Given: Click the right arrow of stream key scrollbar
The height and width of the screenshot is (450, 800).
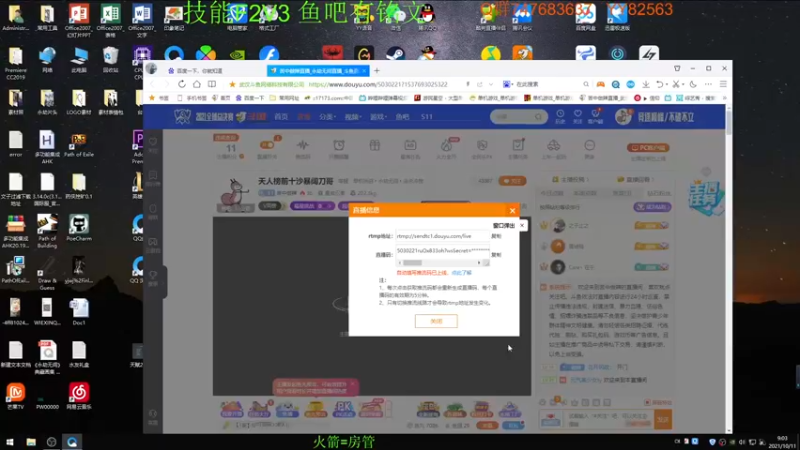Looking at the screenshot, I should click(479, 263).
